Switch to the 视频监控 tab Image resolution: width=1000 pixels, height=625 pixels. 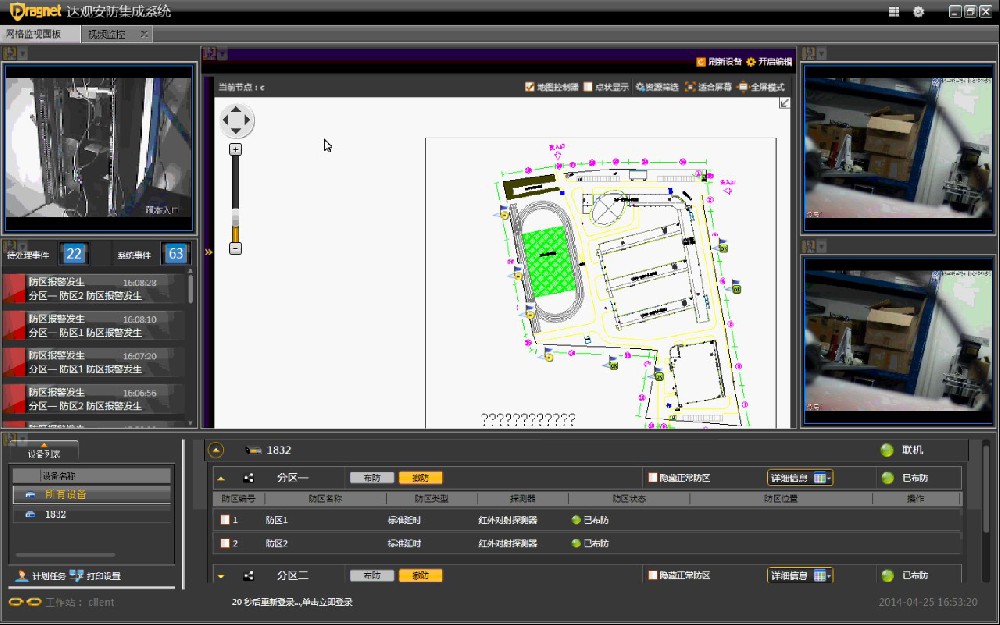coord(107,34)
